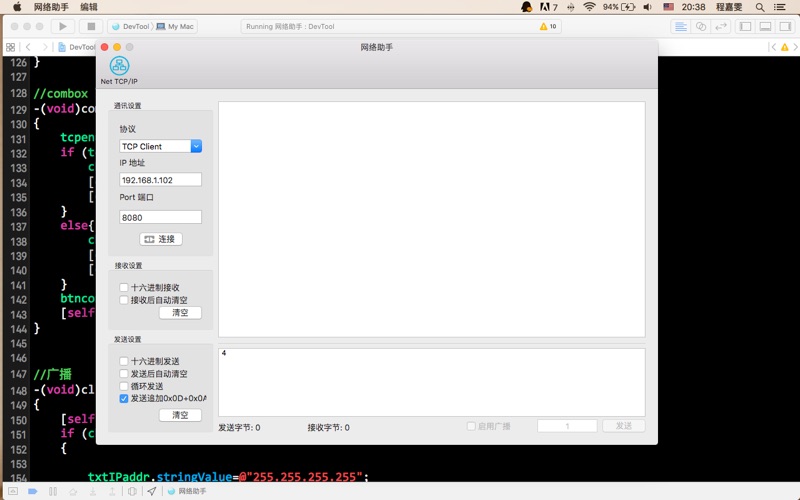This screenshot has height=500, width=800.
Task: Click the interval field showing 1
Action: click(x=567, y=426)
